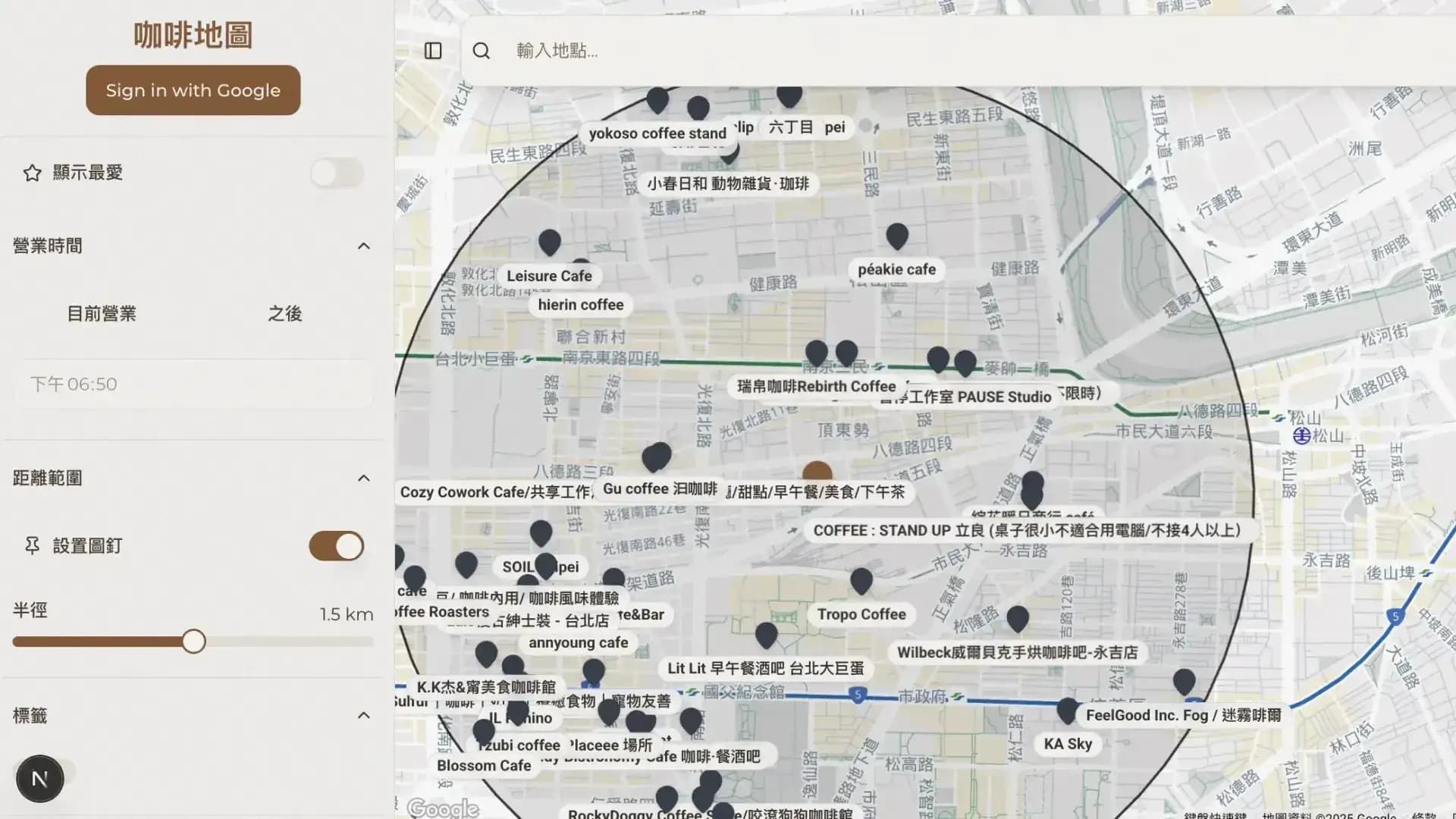The width and height of the screenshot is (1456, 819).
Task: Toggle the sidebar panel icon
Action: (433, 51)
